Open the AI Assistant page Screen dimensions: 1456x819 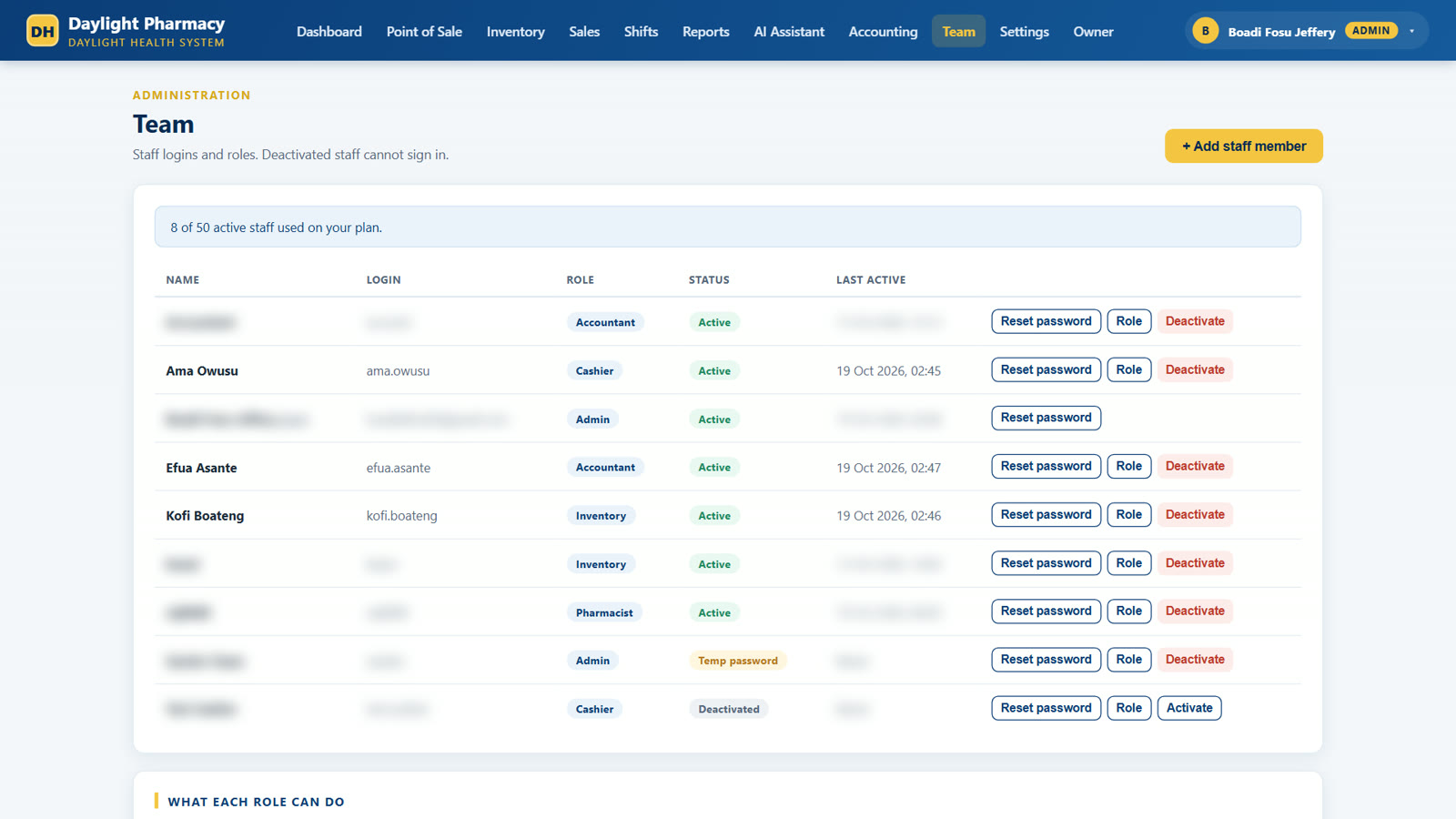tap(789, 31)
